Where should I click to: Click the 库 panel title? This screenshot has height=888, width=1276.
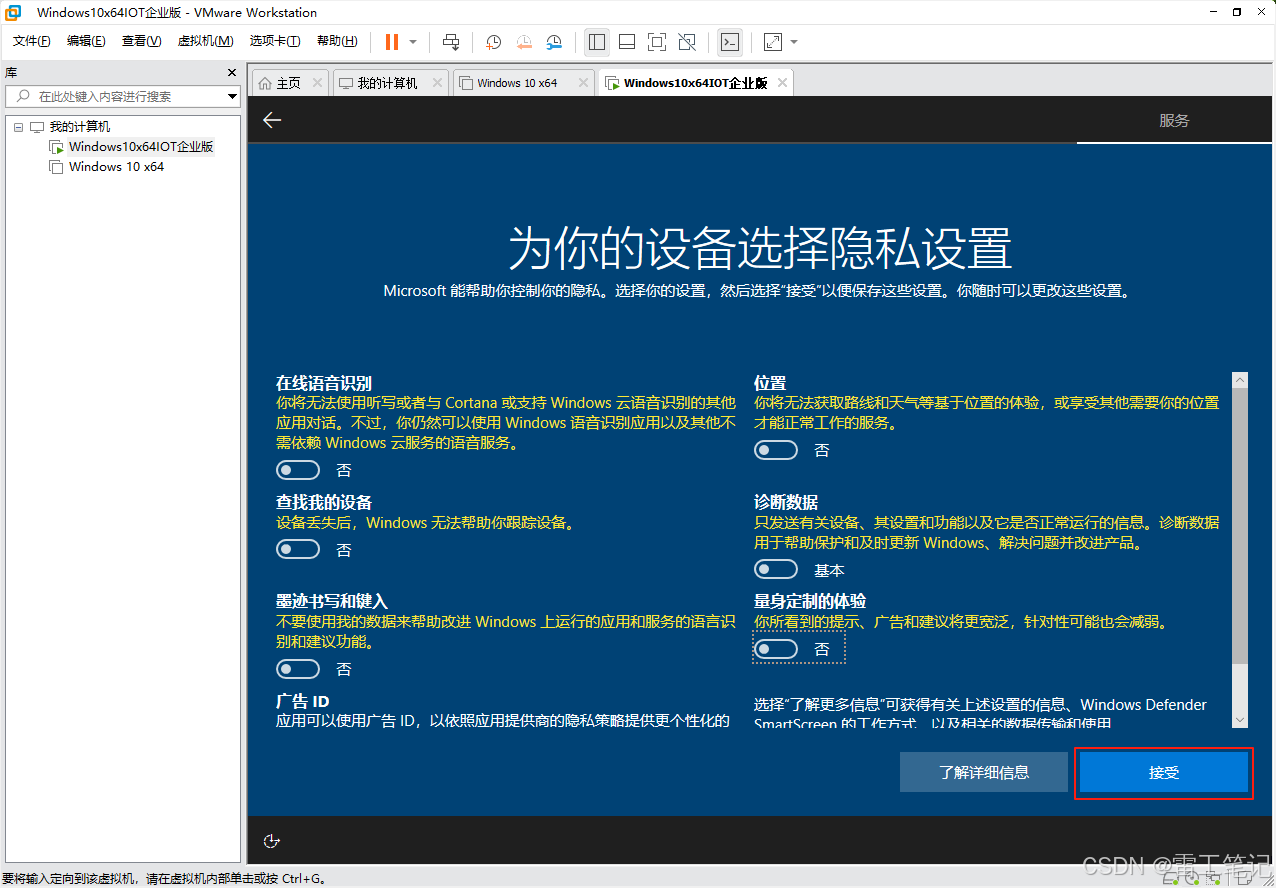click(x=11, y=73)
